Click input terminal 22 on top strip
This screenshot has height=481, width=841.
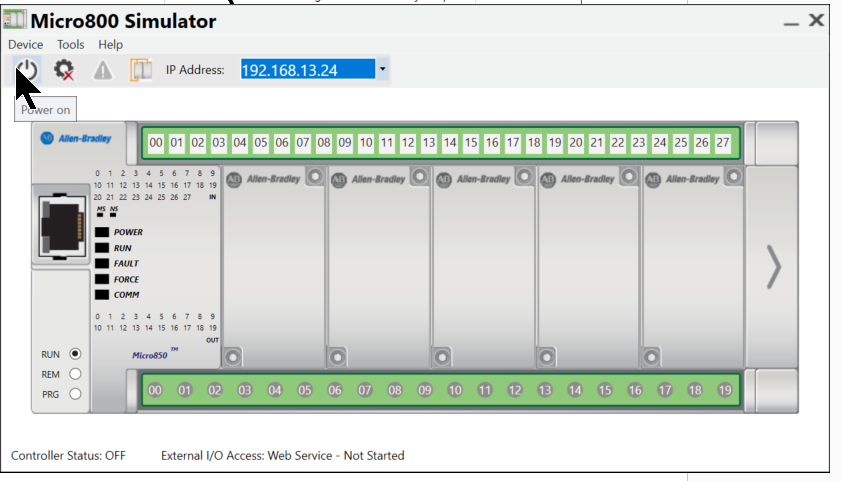618,143
